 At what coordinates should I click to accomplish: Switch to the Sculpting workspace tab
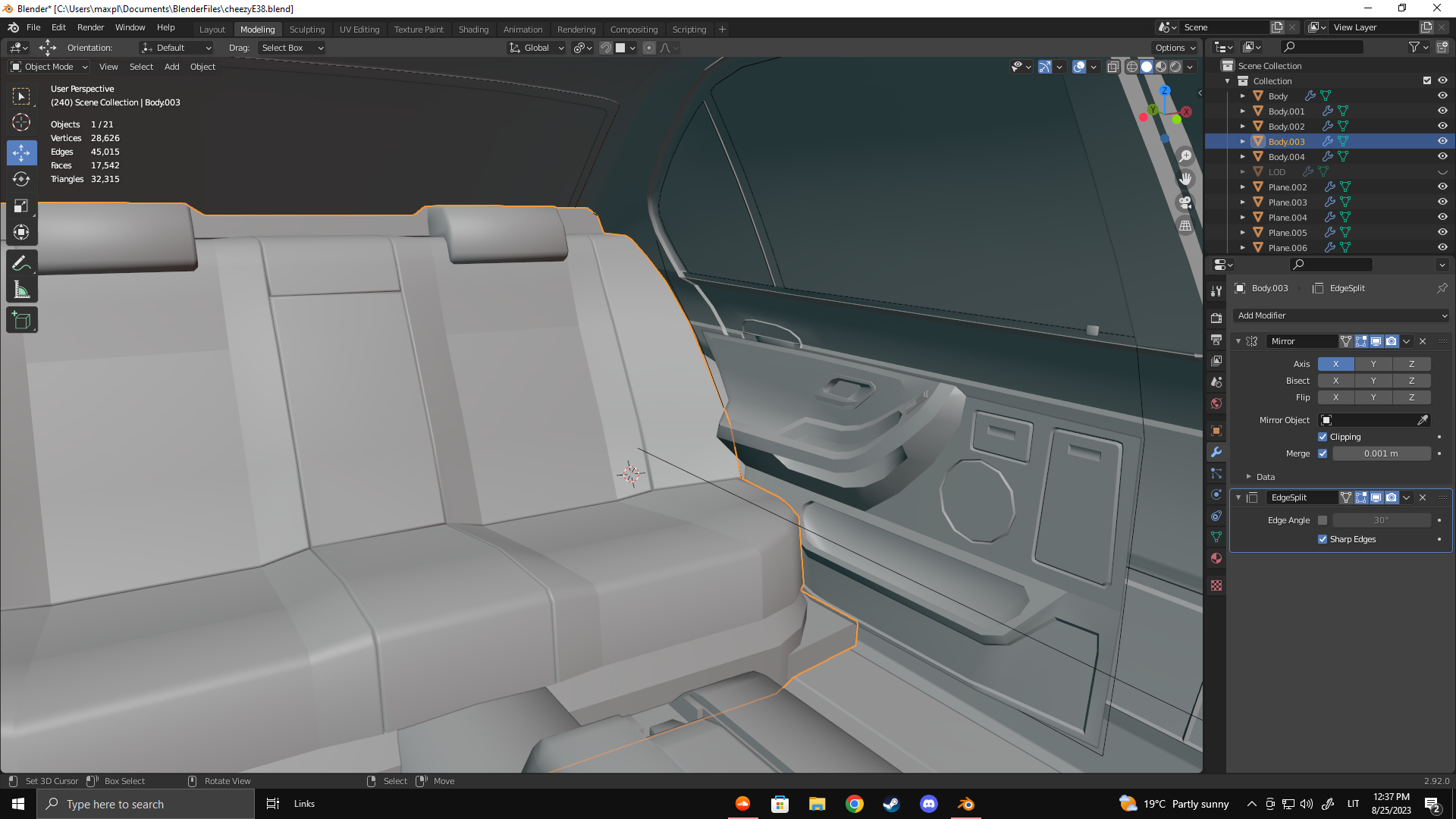306,30
